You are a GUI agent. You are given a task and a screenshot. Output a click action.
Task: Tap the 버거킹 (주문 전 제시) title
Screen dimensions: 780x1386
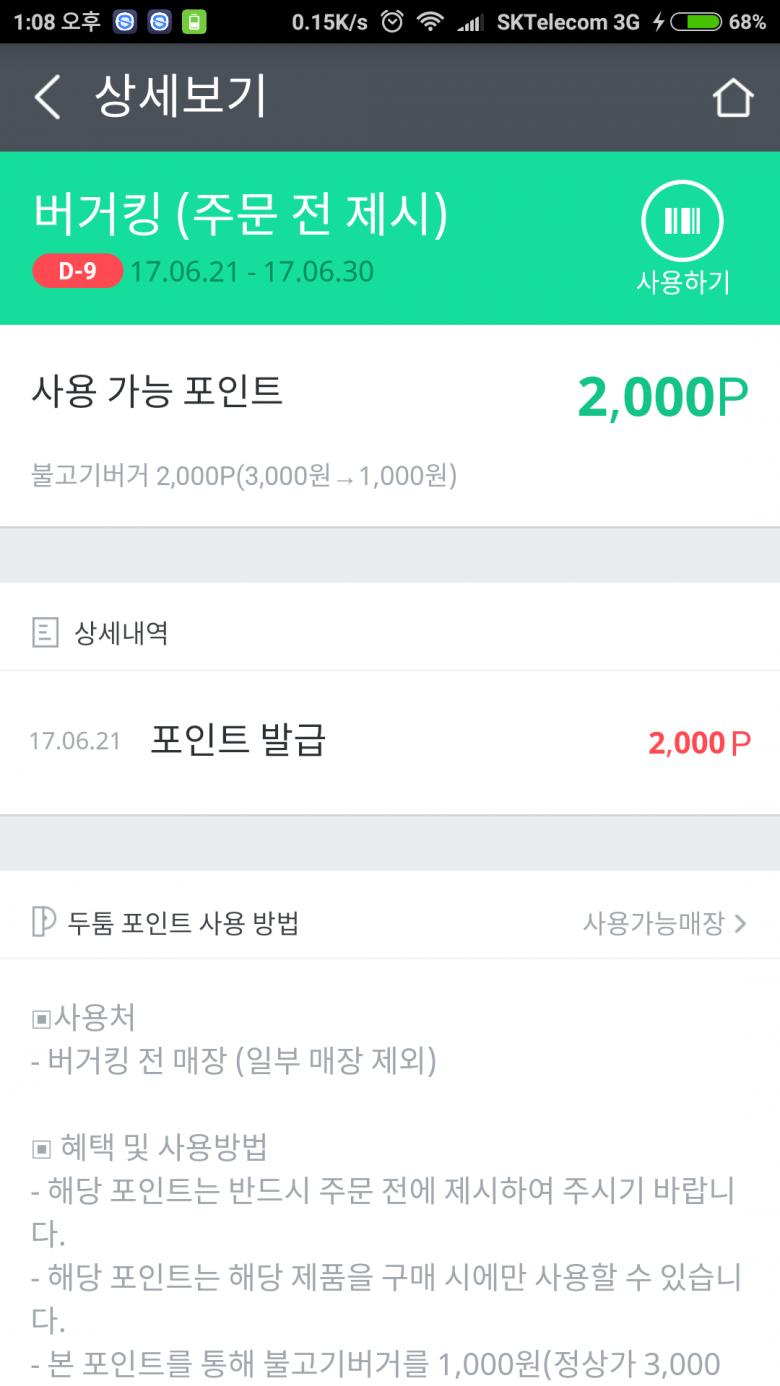240,214
